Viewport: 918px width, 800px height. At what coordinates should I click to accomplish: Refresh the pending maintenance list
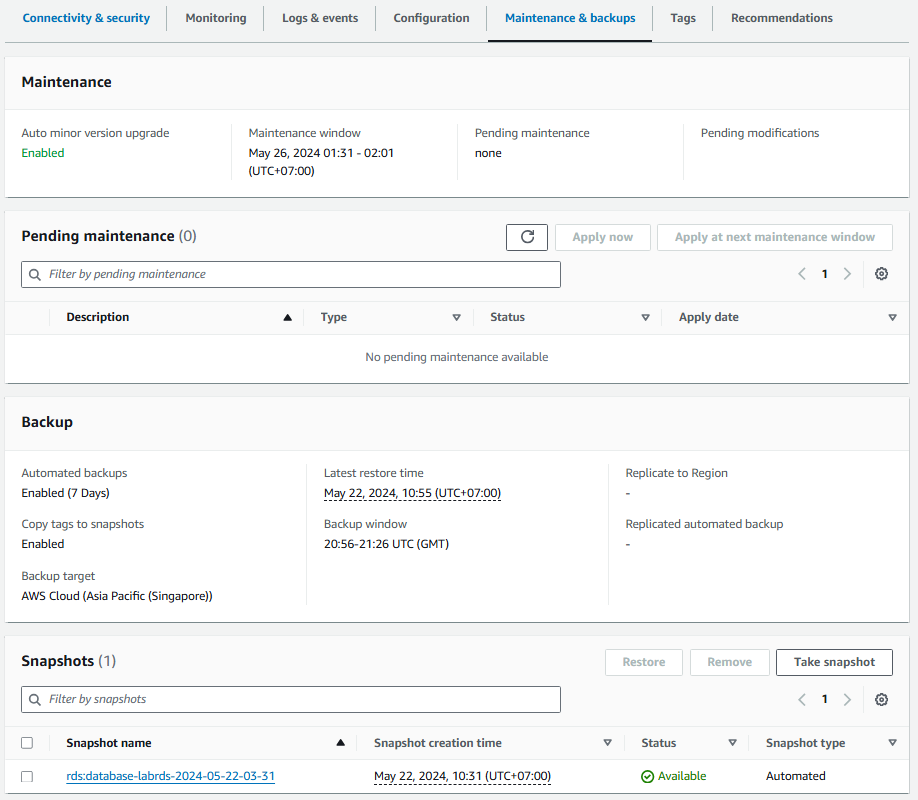527,237
